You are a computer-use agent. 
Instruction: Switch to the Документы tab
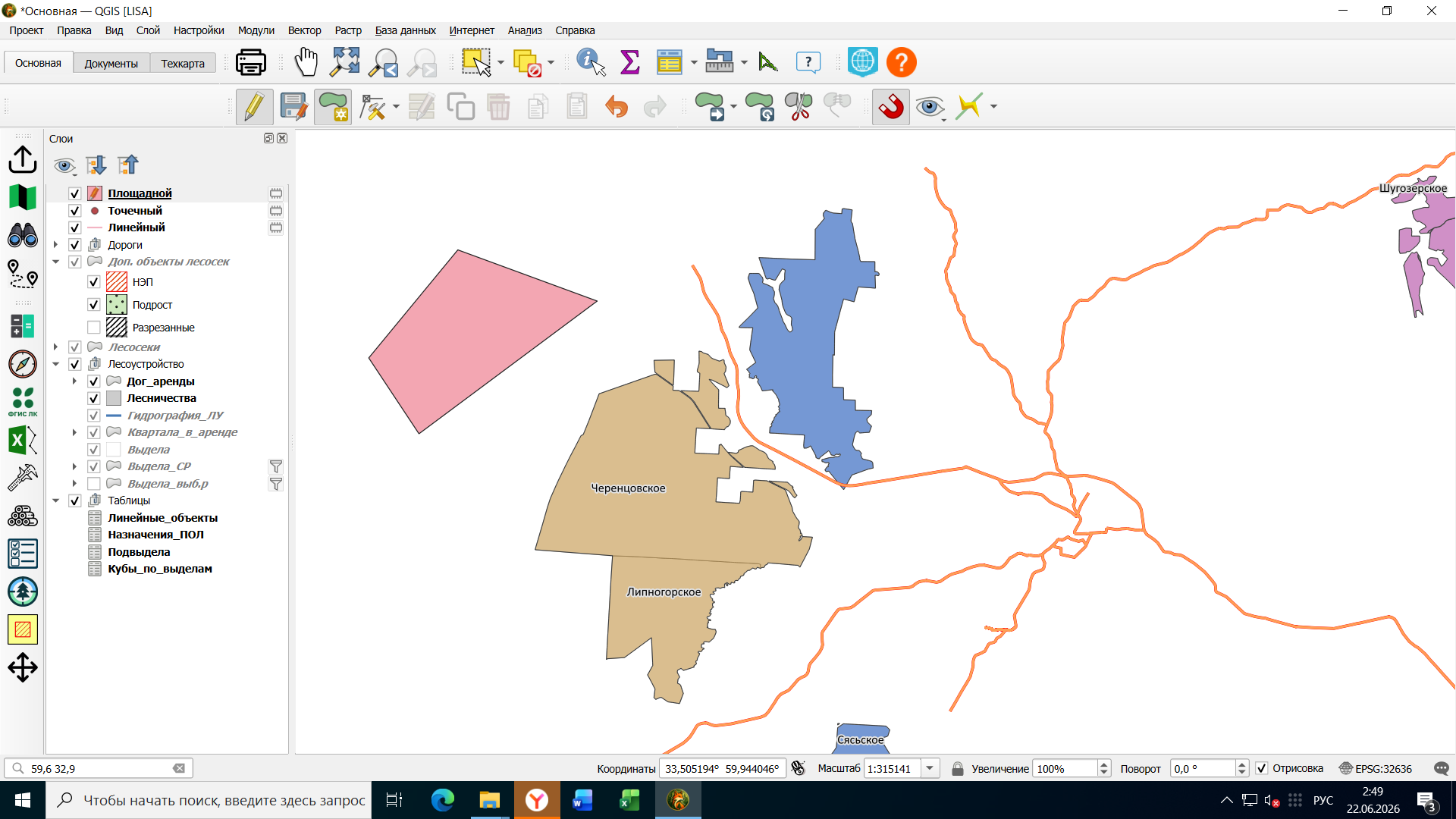[x=111, y=63]
